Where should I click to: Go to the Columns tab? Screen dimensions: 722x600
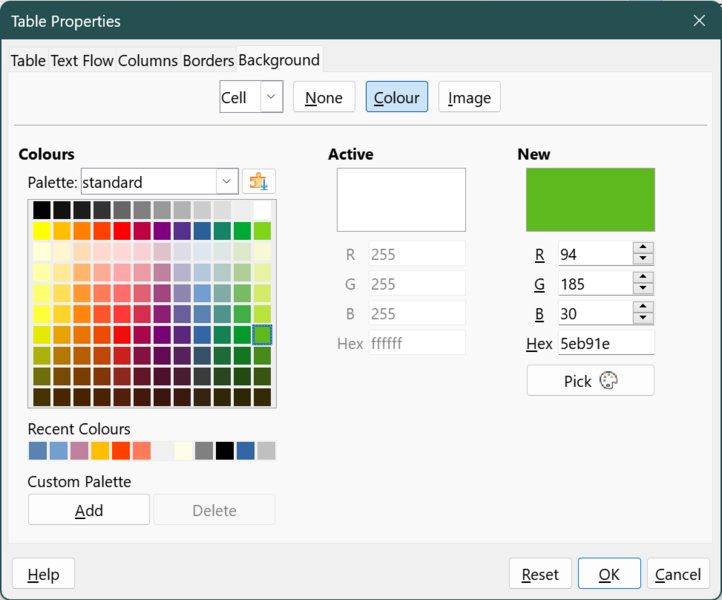pos(148,60)
